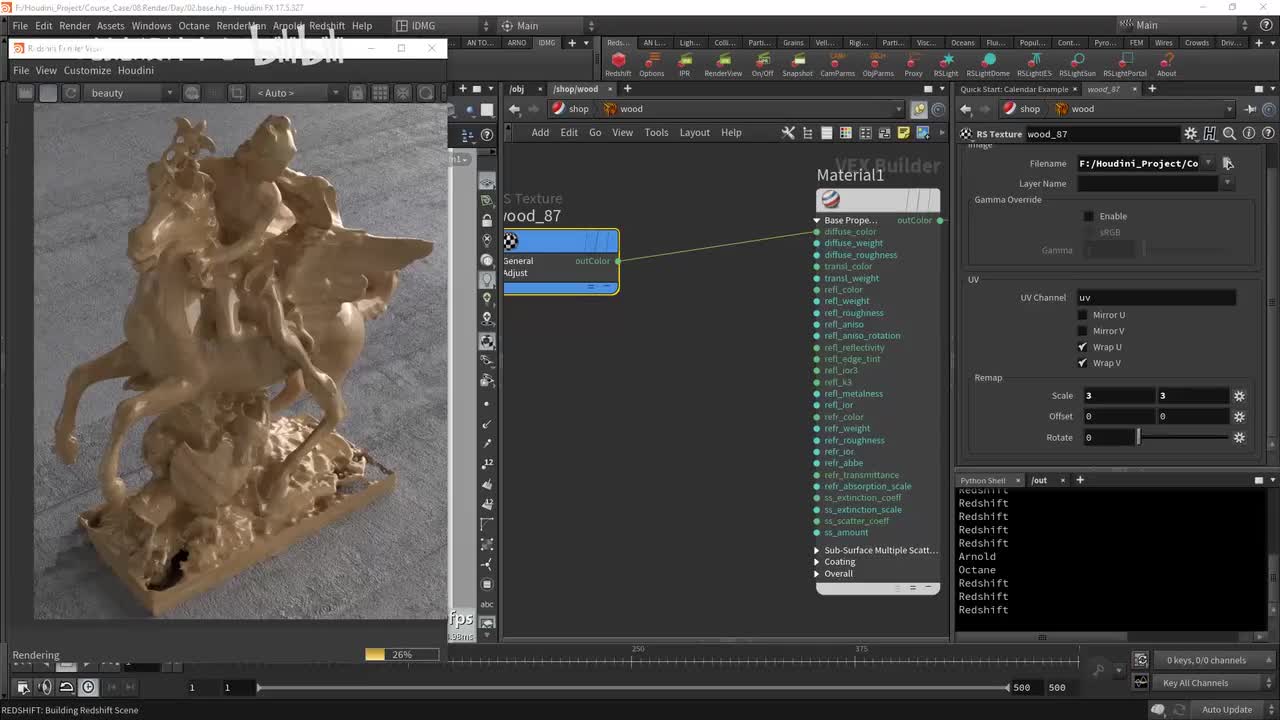The image size is (1280, 720).
Task: Open the beauty AOV dropdown
Action: [x=130, y=93]
